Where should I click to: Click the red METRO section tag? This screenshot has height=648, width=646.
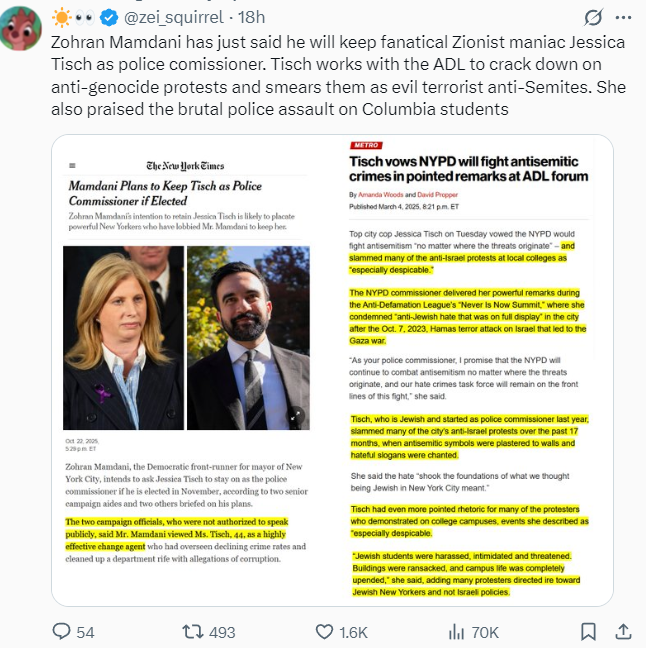click(366, 145)
